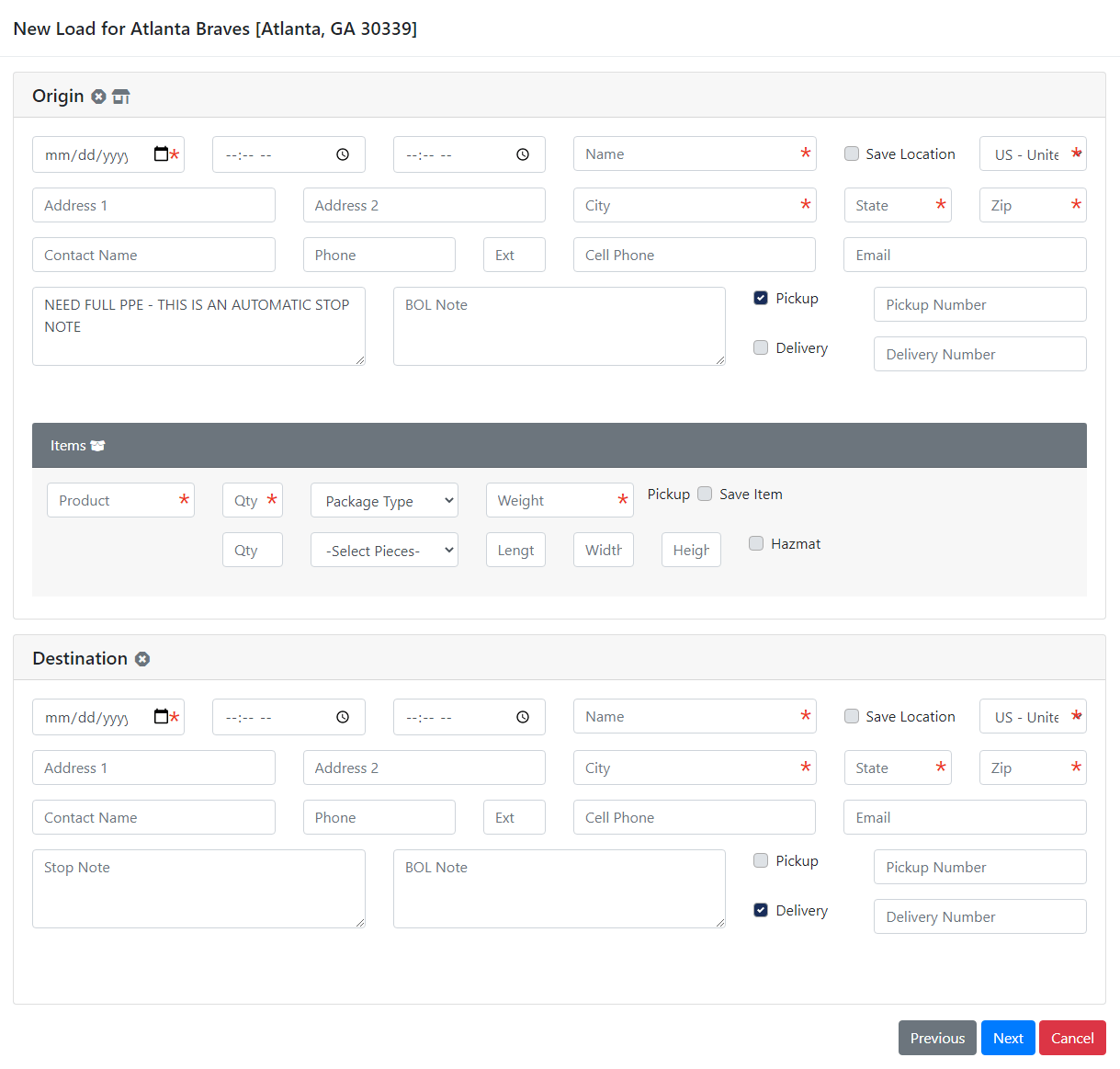Click the Origin Delivery Number field
Screen dimensions: 1120x1069
tap(980, 354)
